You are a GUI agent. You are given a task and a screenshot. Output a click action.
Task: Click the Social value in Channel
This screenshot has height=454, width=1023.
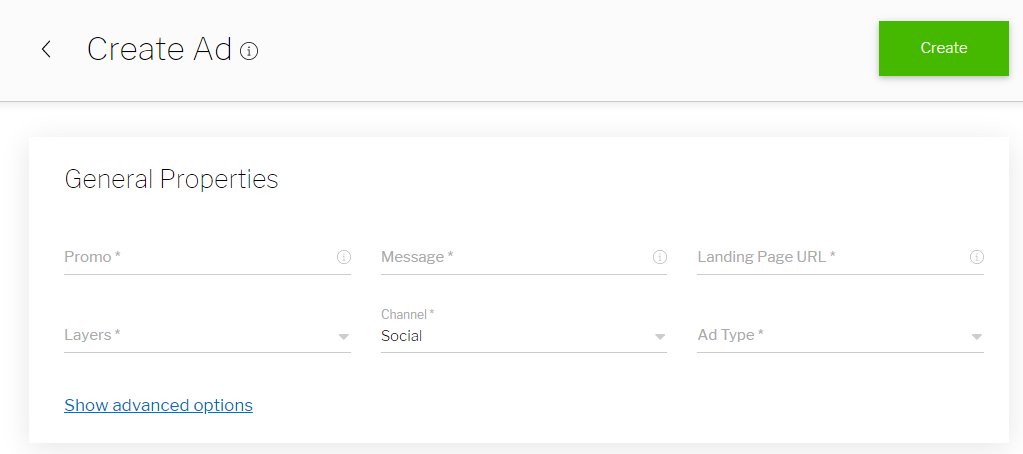click(402, 336)
